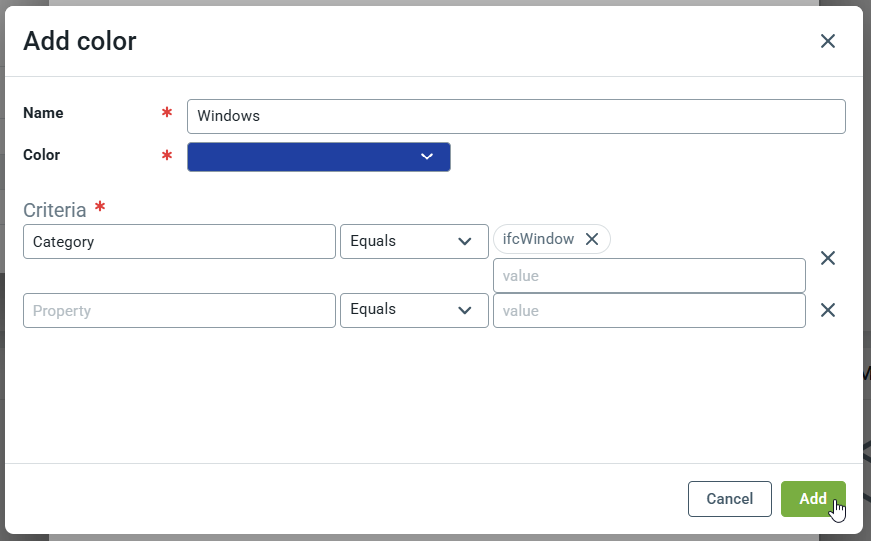Click the Criteria section heading
This screenshot has height=541, width=871.
pyautogui.click(x=55, y=210)
